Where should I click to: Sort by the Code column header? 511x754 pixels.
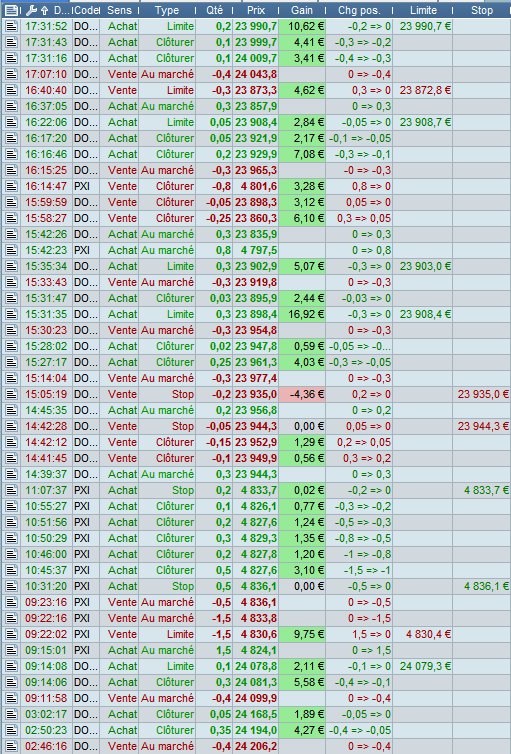pyautogui.click(x=87, y=10)
